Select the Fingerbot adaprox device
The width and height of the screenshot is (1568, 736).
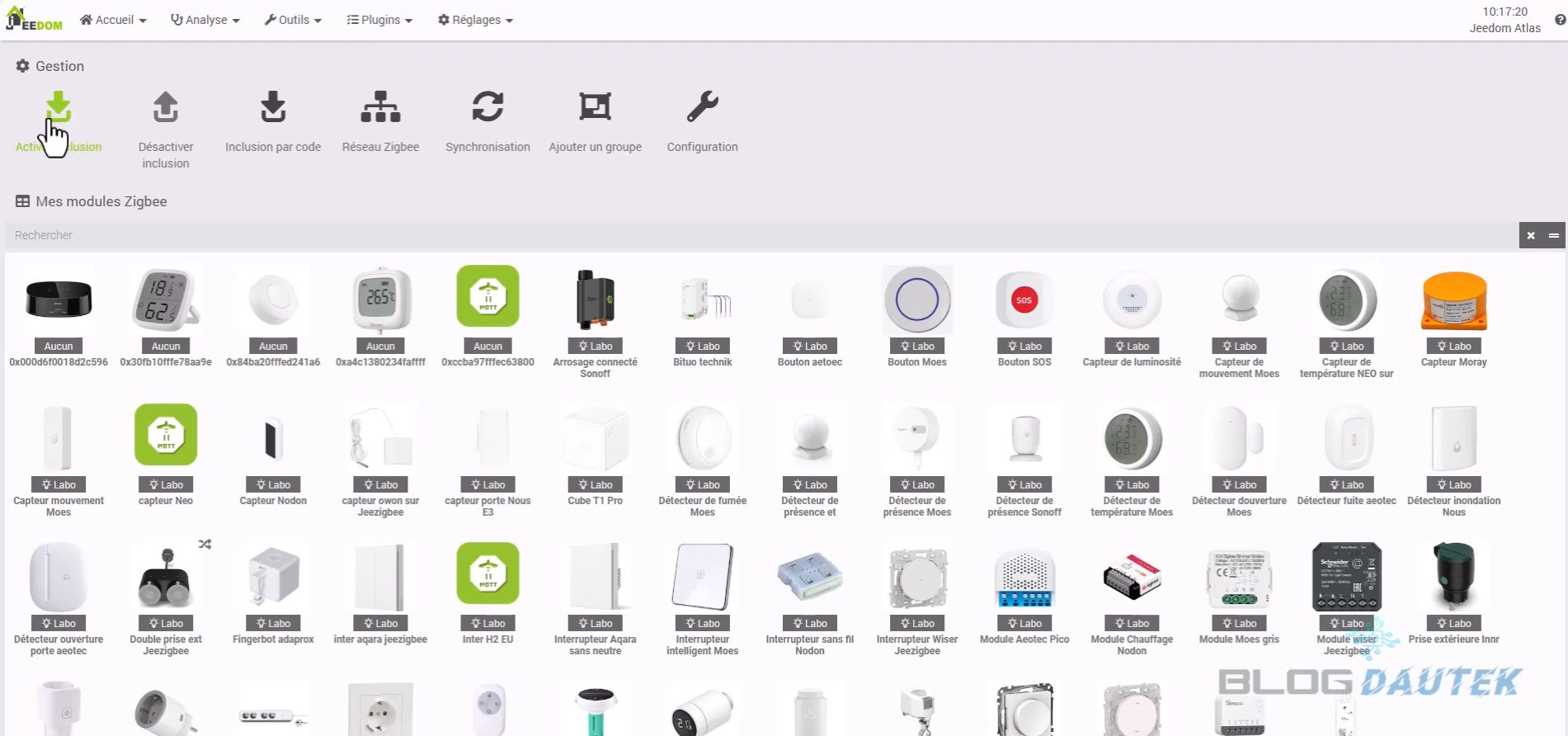click(x=273, y=594)
